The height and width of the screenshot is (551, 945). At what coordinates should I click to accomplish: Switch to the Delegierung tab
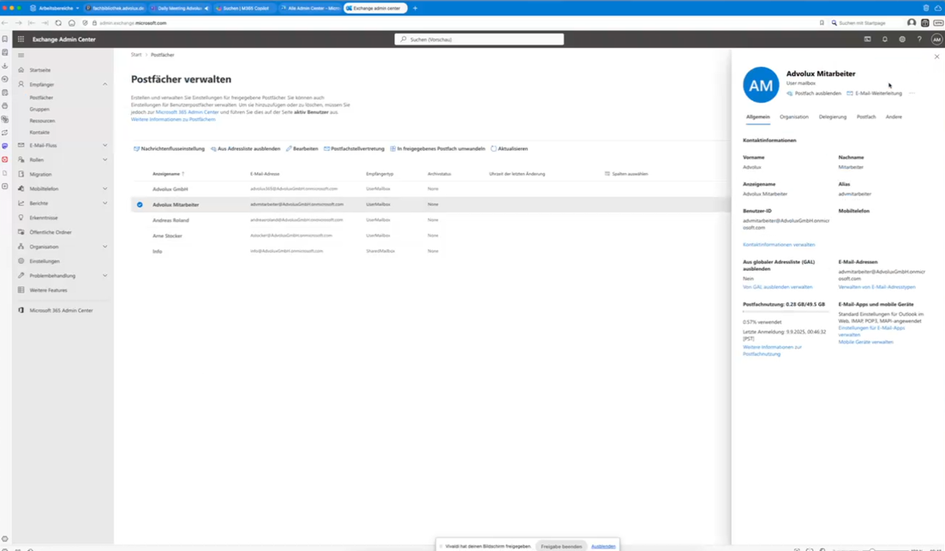tap(832, 117)
